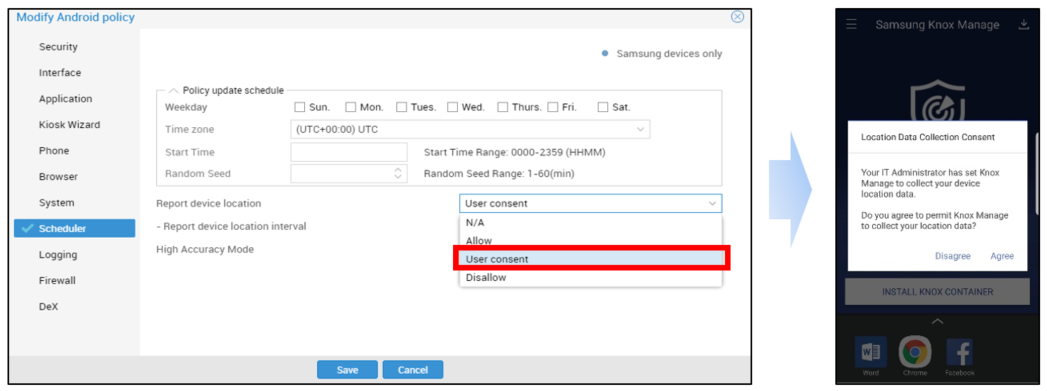The image size is (1047, 391).
Task: Tap the download icon in Knox Manage
Action: point(1023,25)
